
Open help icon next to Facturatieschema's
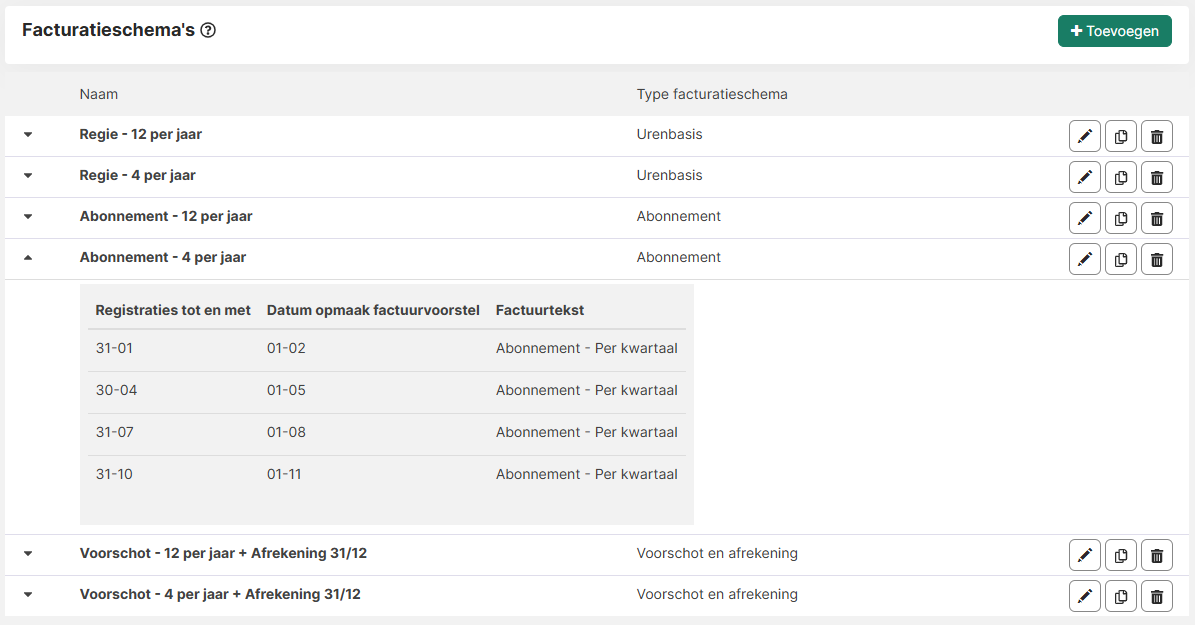[208, 30]
